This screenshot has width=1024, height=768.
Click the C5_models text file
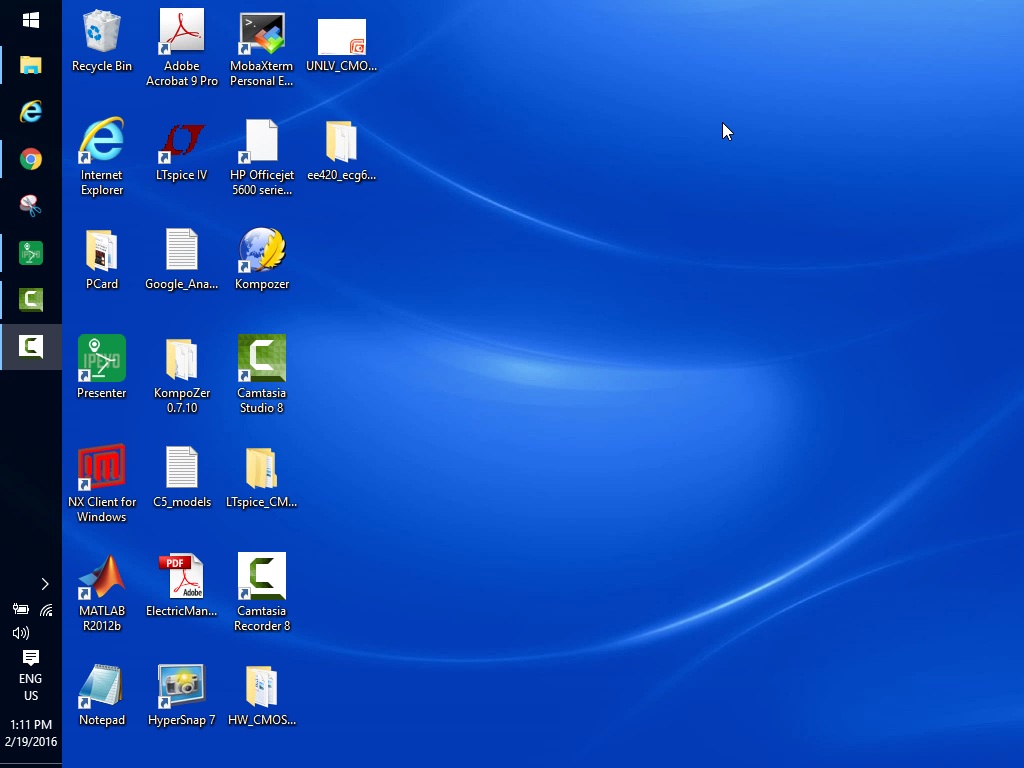(182, 470)
